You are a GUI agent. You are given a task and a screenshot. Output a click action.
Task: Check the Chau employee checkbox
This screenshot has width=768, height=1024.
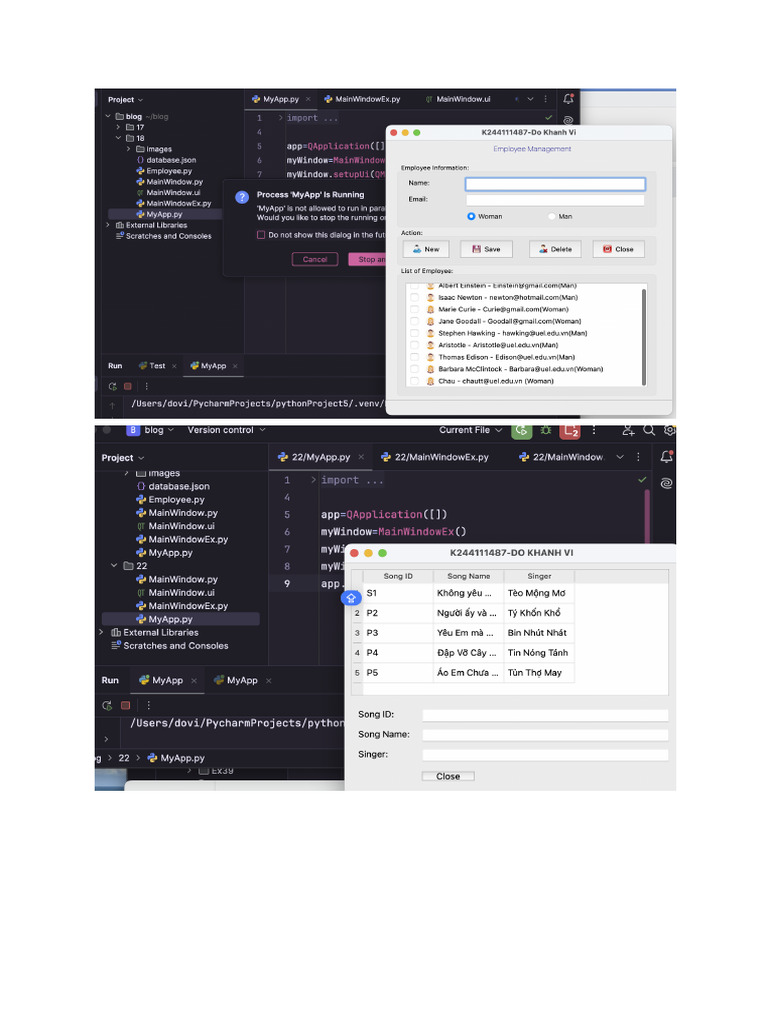[x=414, y=381]
